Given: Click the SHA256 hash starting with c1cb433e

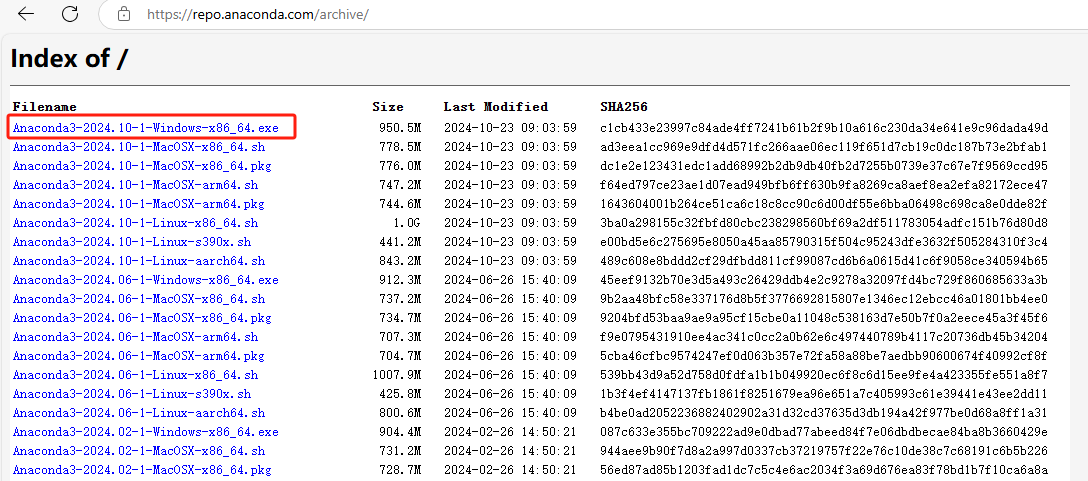Looking at the screenshot, I should [824, 128].
